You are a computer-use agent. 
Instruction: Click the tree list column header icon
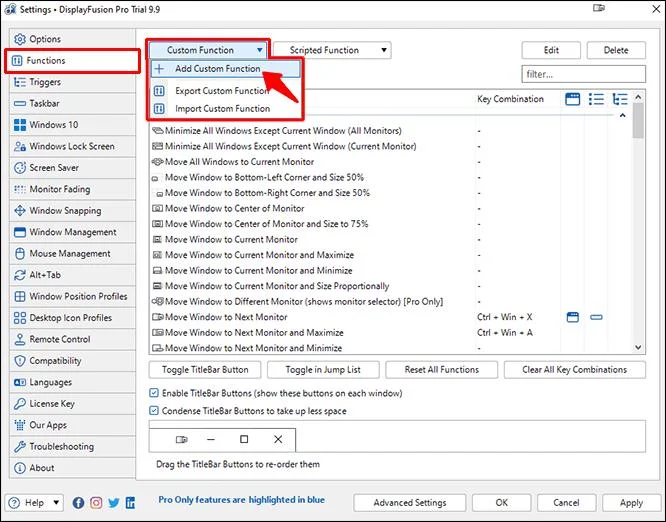620,99
